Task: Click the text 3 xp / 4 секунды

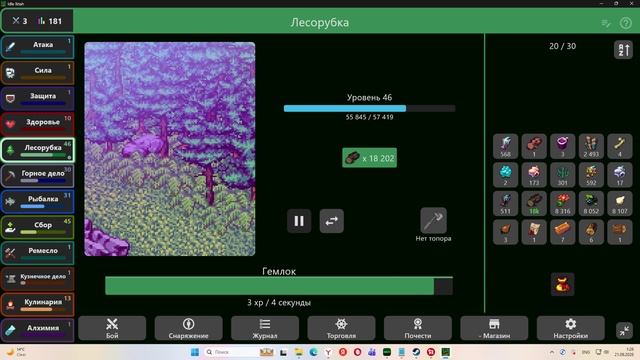Action: [279, 303]
